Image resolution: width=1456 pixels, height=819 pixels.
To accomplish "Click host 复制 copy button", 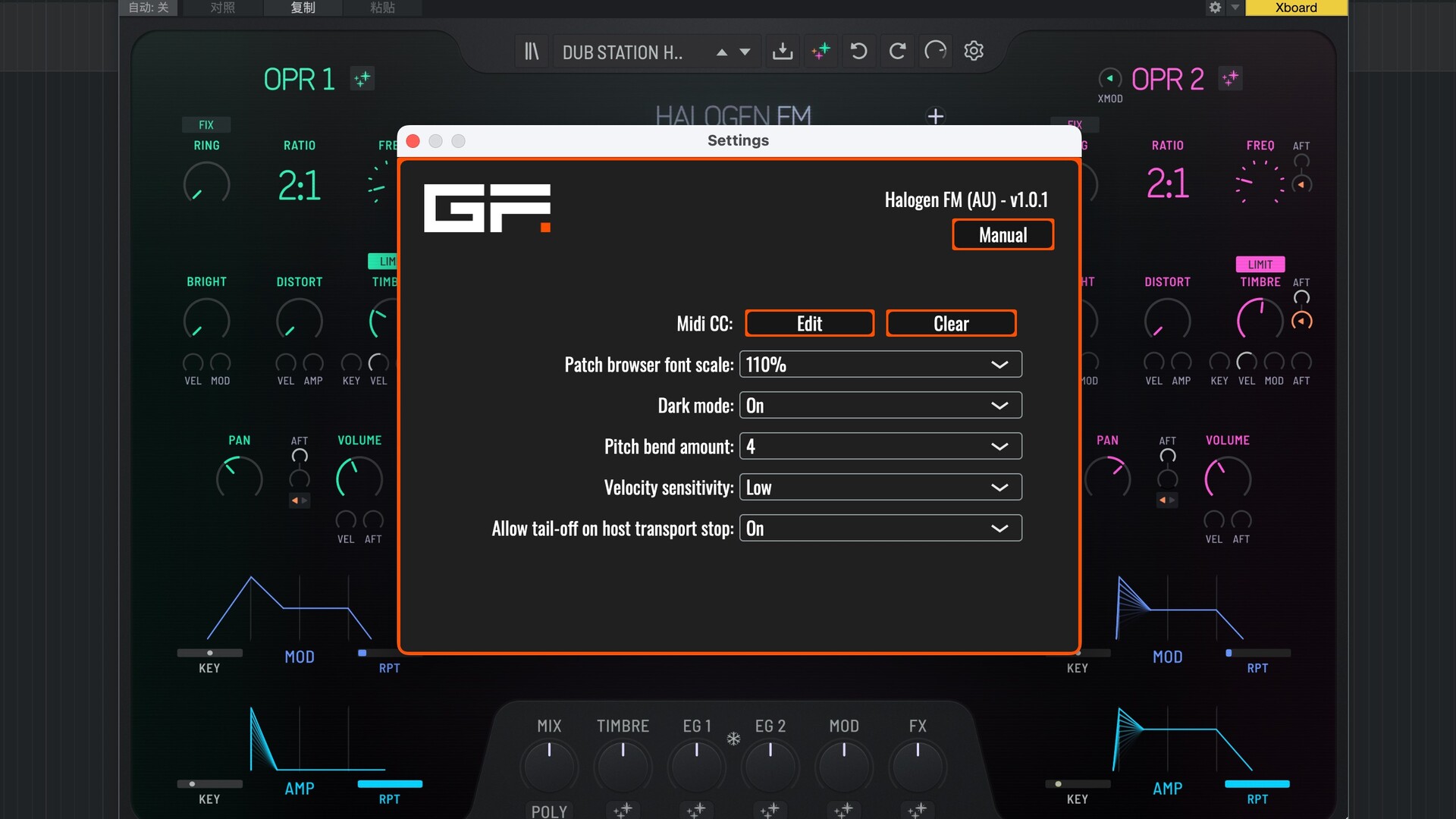I will pos(303,8).
